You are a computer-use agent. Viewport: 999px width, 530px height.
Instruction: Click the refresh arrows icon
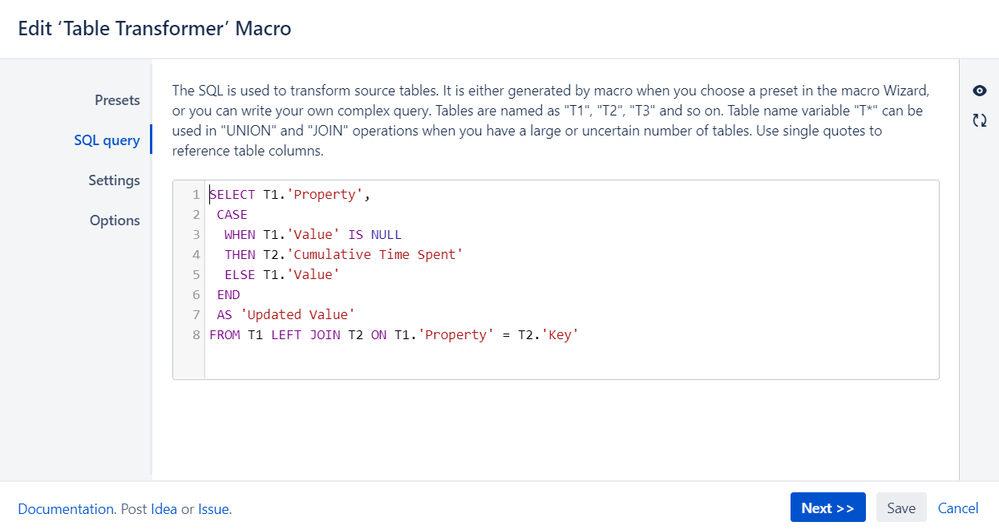[979, 120]
